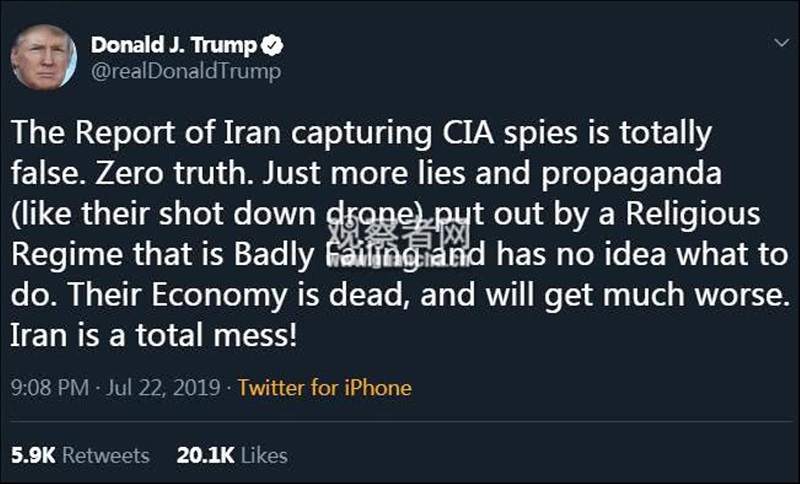Open the @realDonaldTrump handle link

click(186, 71)
